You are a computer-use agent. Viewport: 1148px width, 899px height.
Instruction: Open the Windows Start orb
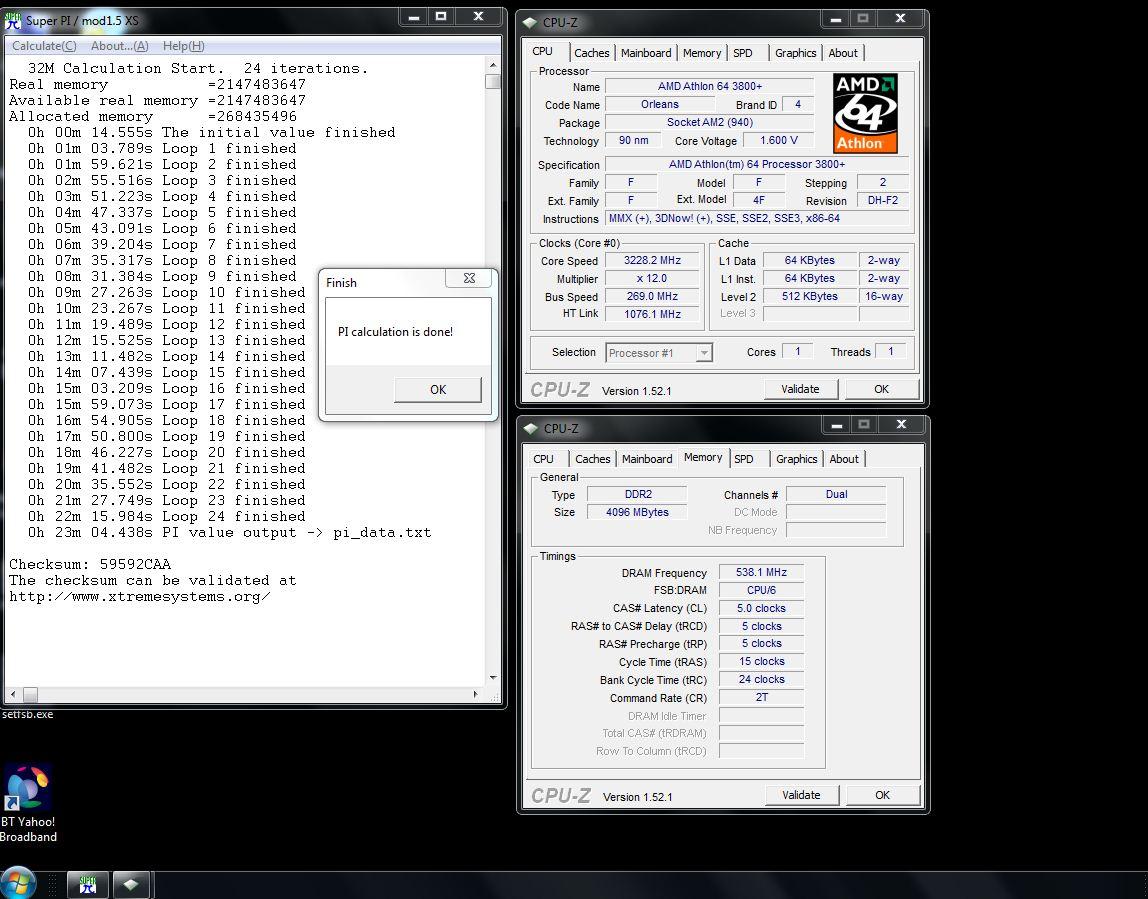(18, 883)
